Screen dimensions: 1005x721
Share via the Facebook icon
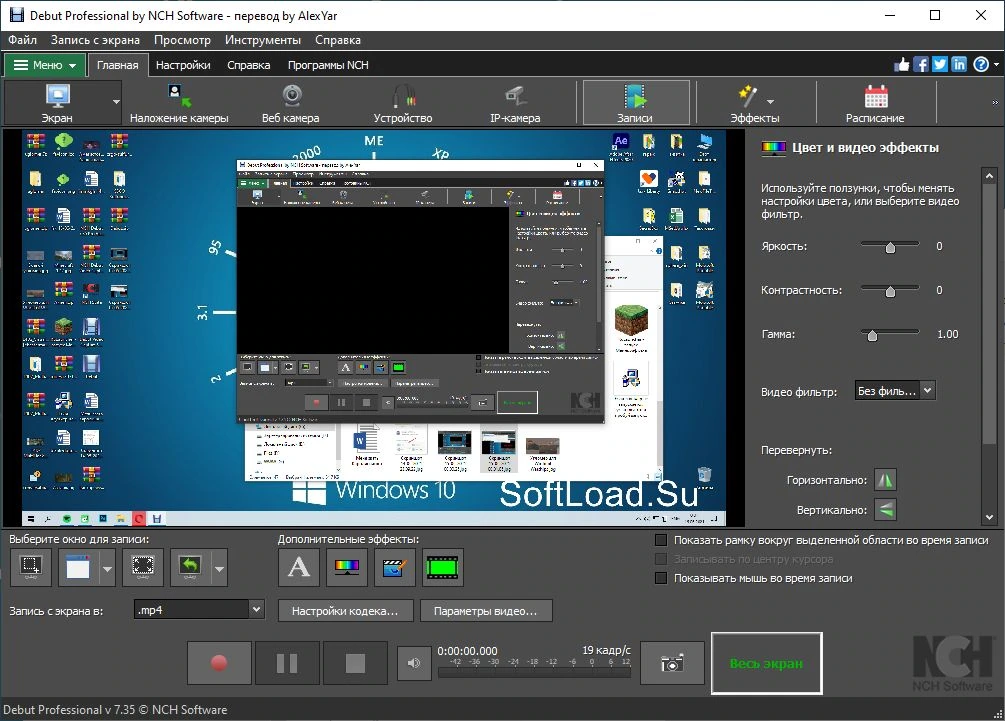(x=921, y=65)
